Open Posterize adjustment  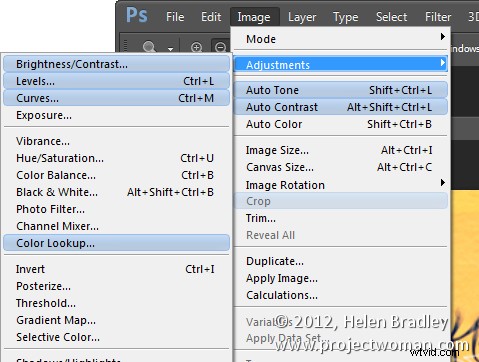point(116,286)
